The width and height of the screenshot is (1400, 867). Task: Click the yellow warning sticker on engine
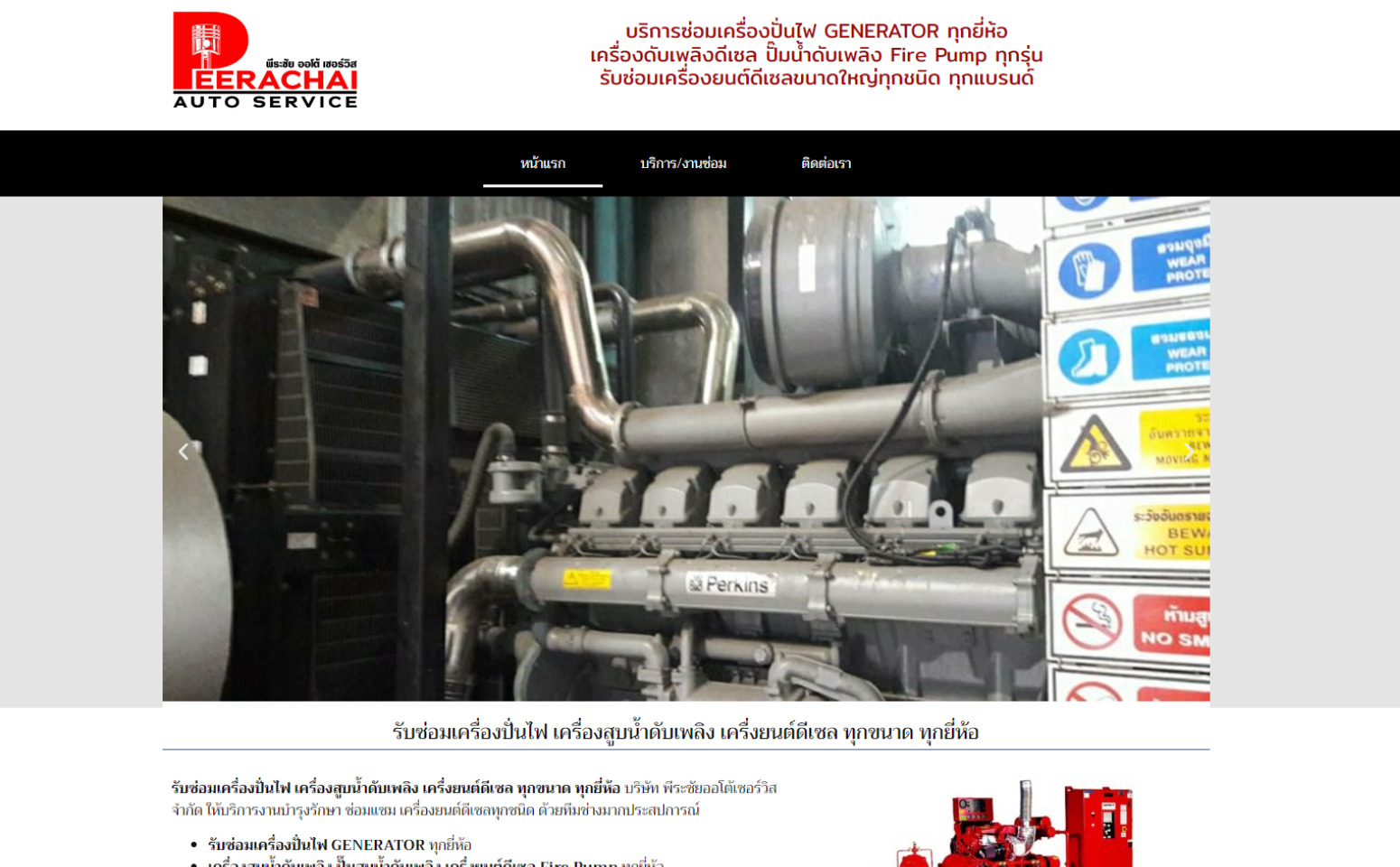(x=586, y=578)
